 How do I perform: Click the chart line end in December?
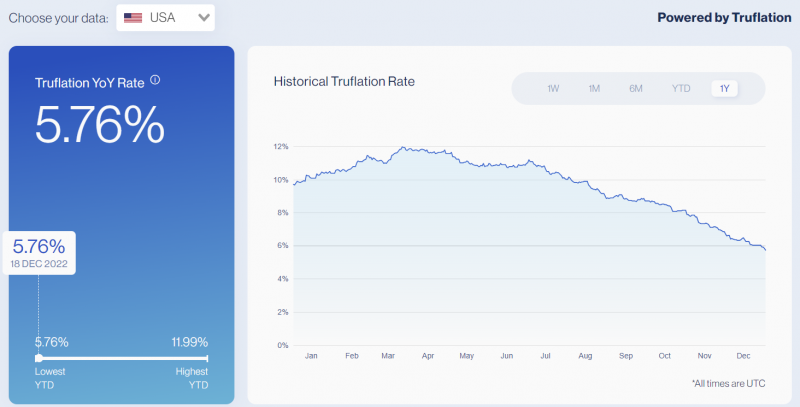[x=765, y=249]
